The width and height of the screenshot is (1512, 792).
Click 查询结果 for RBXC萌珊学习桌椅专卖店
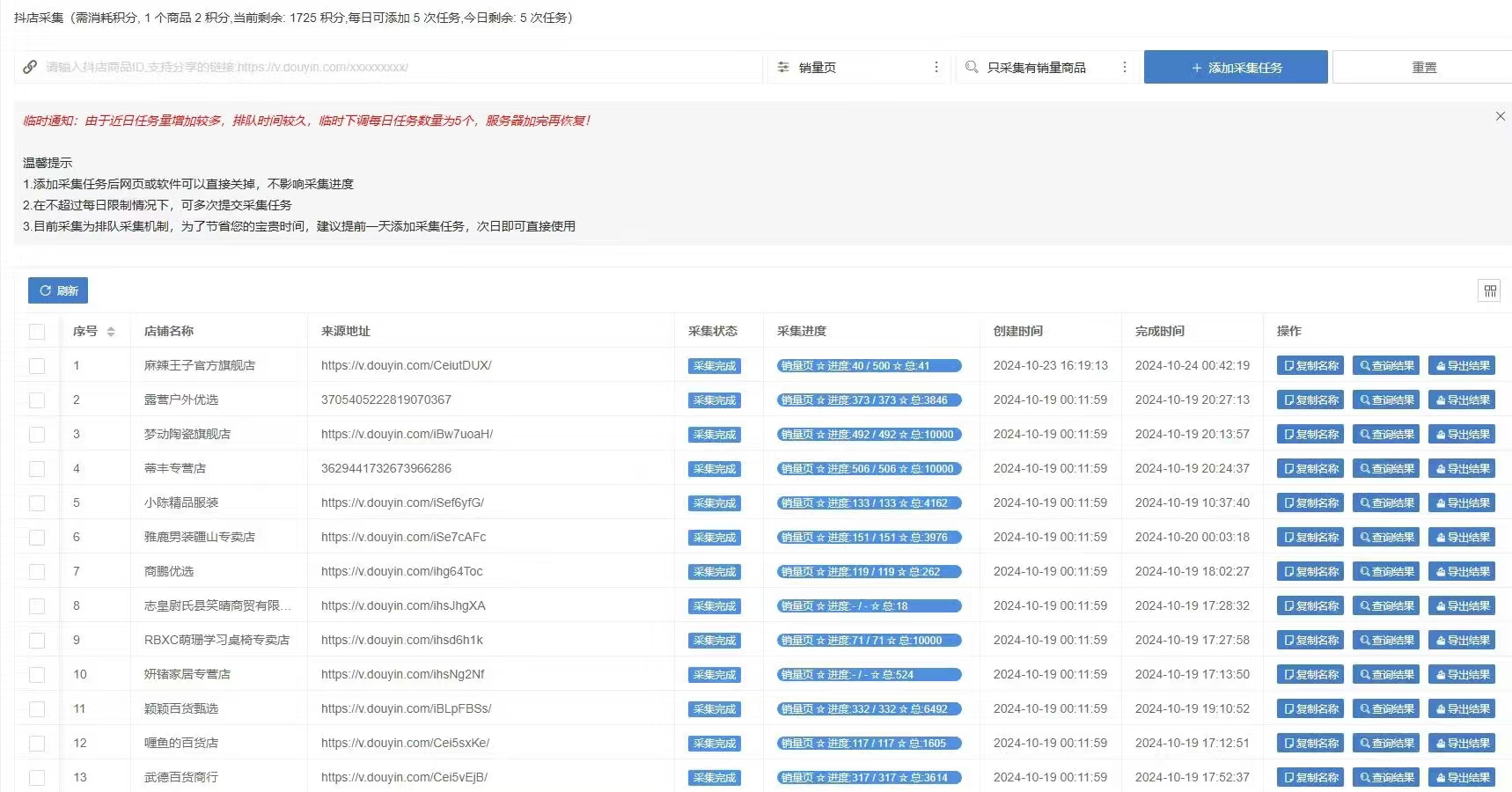(x=1386, y=641)
